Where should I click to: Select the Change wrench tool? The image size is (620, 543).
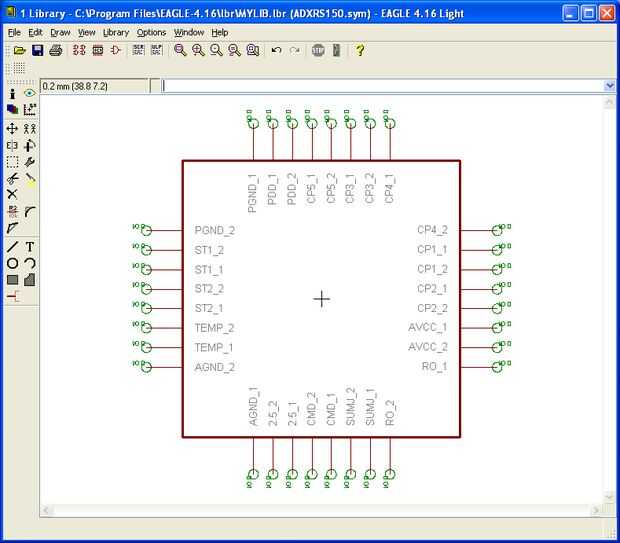click(30, 162)
